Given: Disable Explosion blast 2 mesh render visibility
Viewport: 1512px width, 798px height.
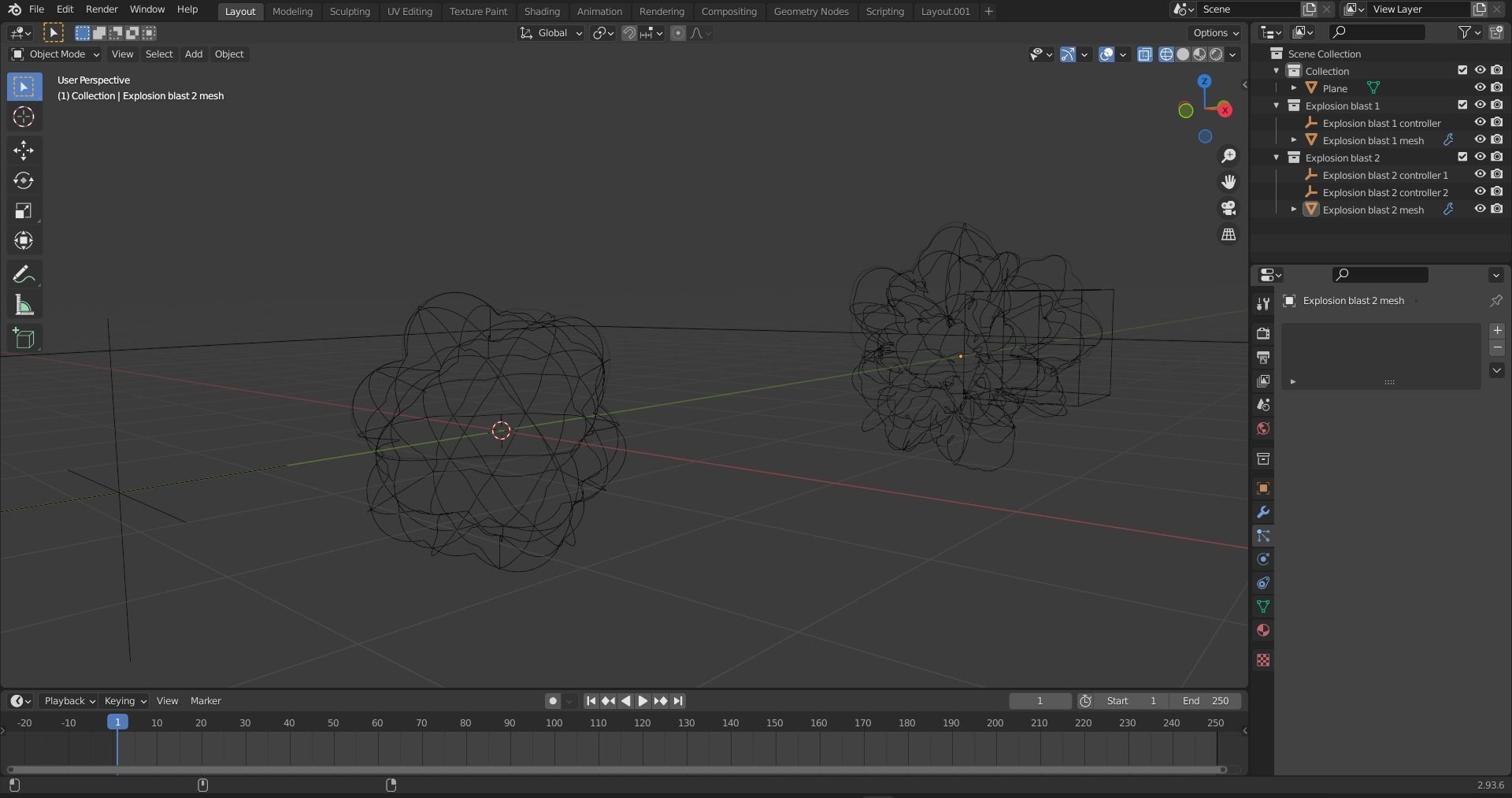Looking at the screenshot, I should point(1497,210).
